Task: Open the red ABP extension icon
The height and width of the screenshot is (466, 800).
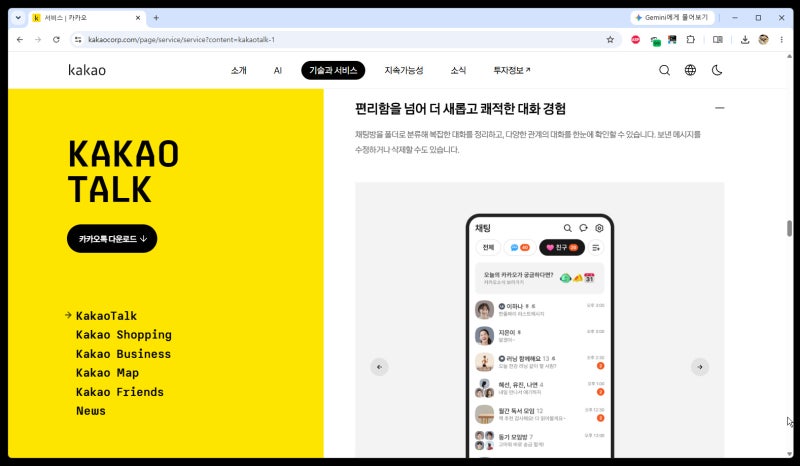Action: [635, 39]
